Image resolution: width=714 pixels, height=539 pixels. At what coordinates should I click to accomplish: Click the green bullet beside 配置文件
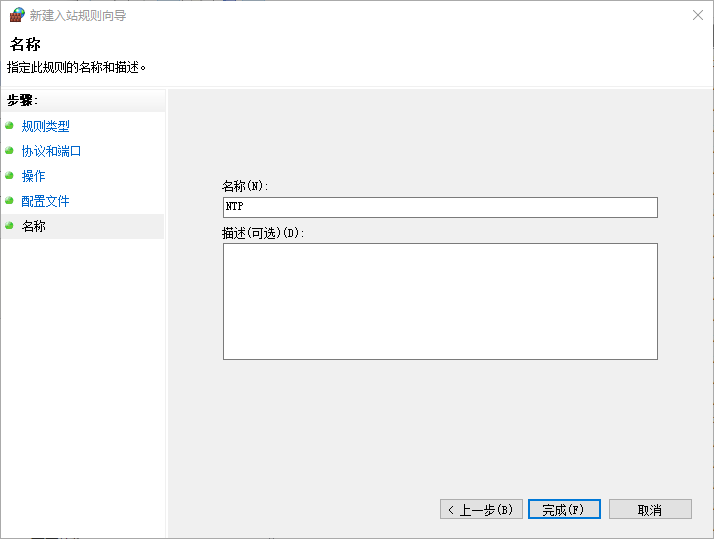(x=9, y=201)
